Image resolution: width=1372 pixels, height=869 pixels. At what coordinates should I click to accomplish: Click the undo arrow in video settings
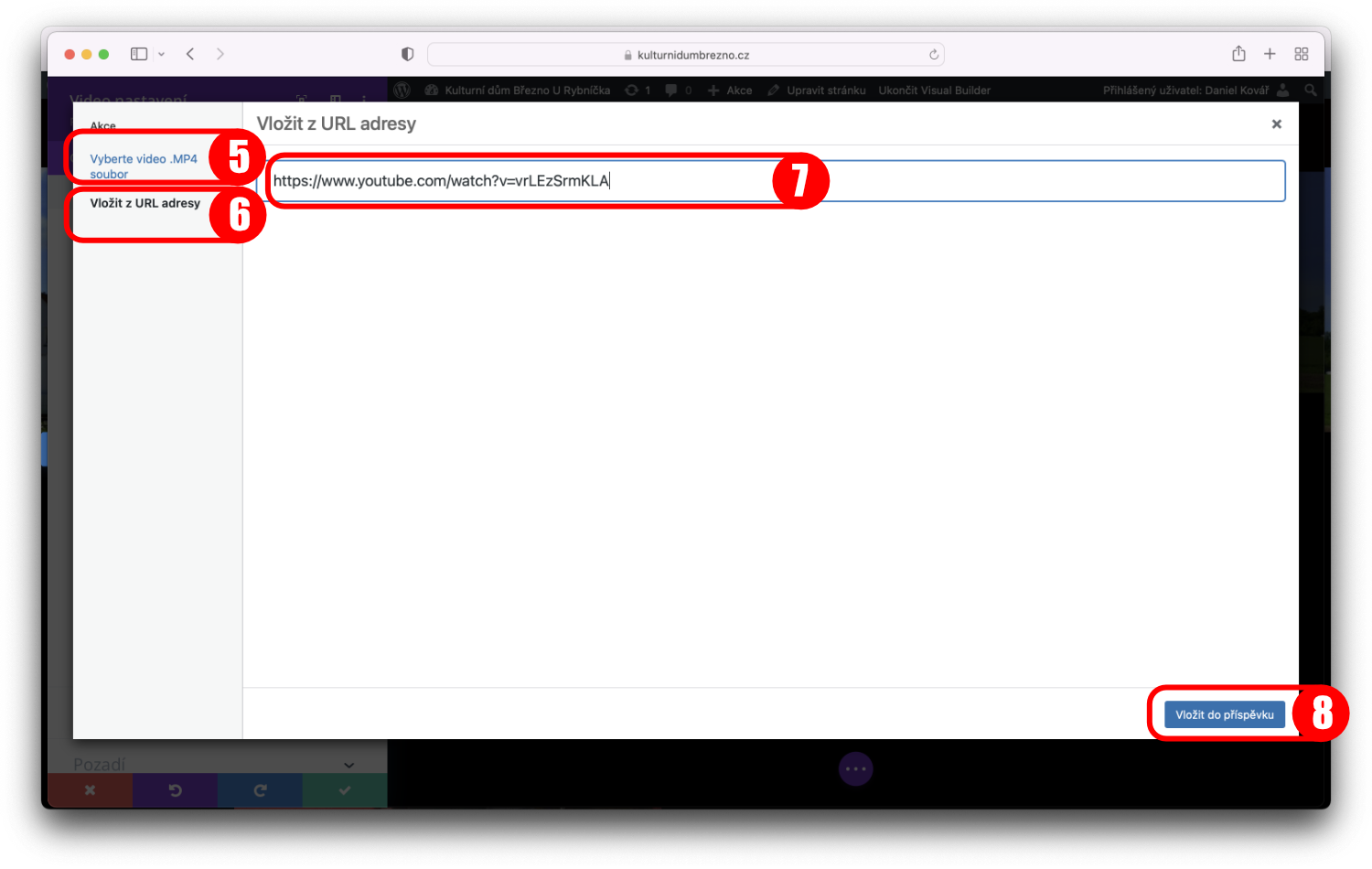pyautogui.click(x=175, y=790)
